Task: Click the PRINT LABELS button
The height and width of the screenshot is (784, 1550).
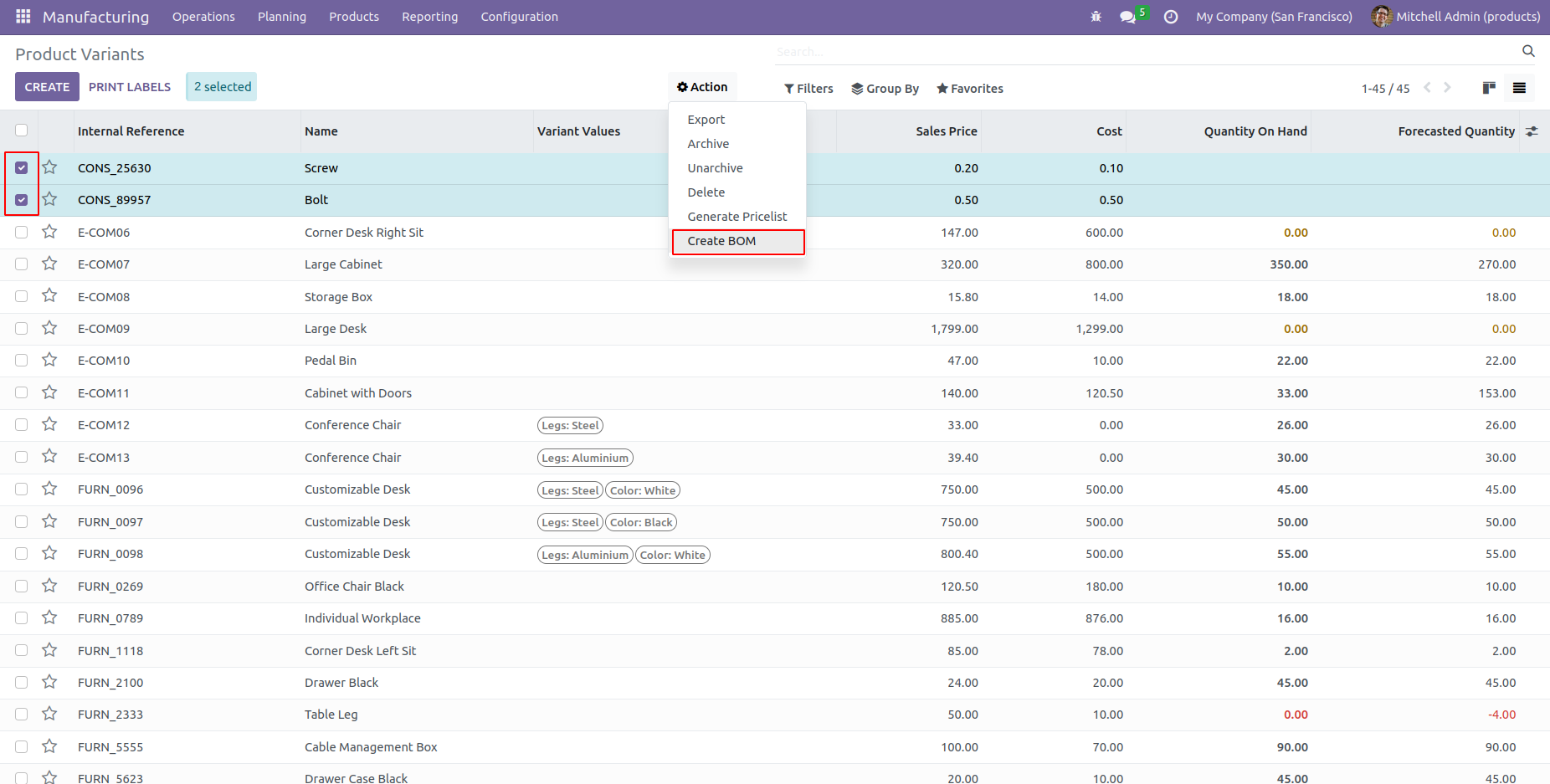Action: click(x=130, y=87)
